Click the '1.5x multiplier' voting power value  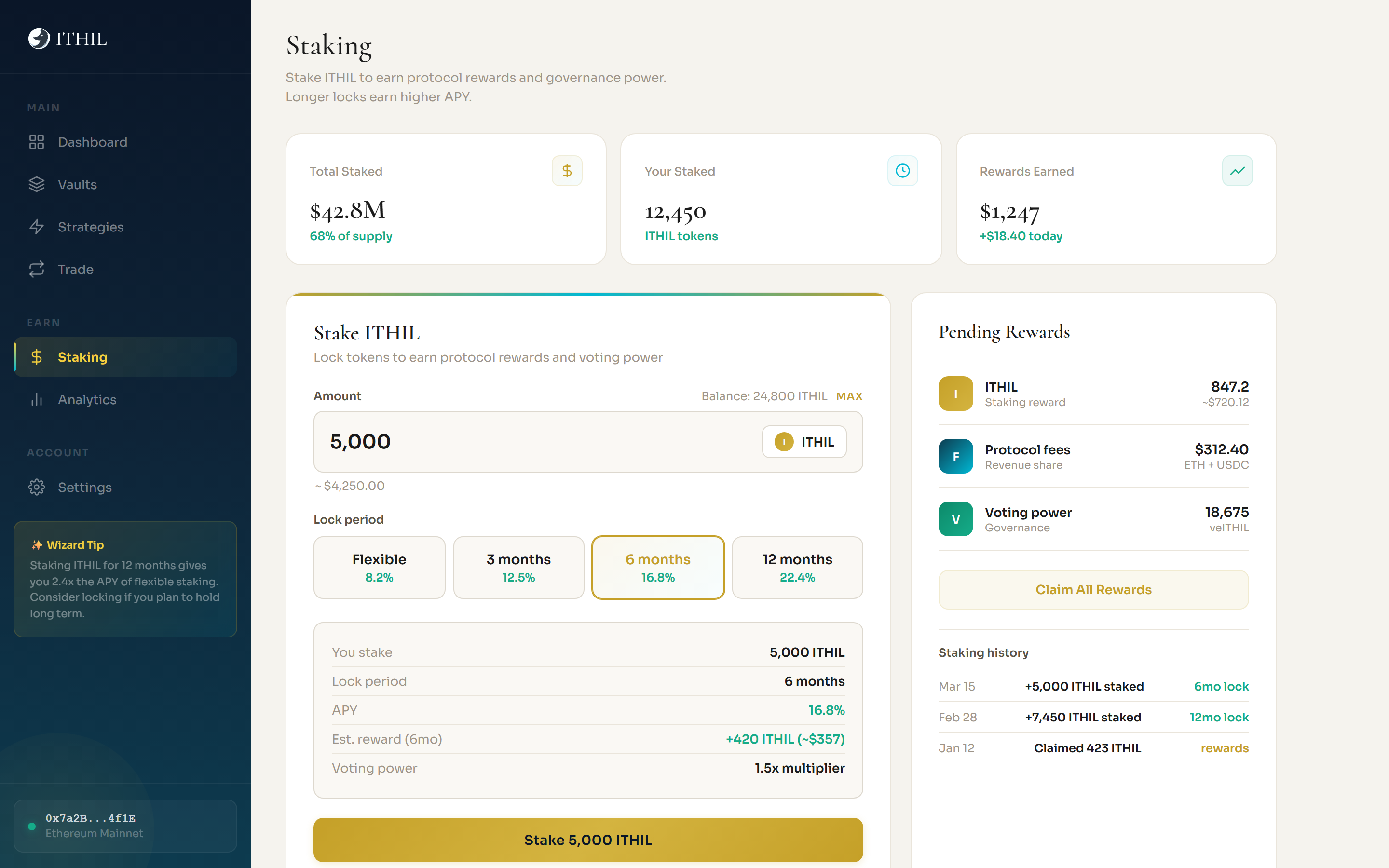point(800,768)
